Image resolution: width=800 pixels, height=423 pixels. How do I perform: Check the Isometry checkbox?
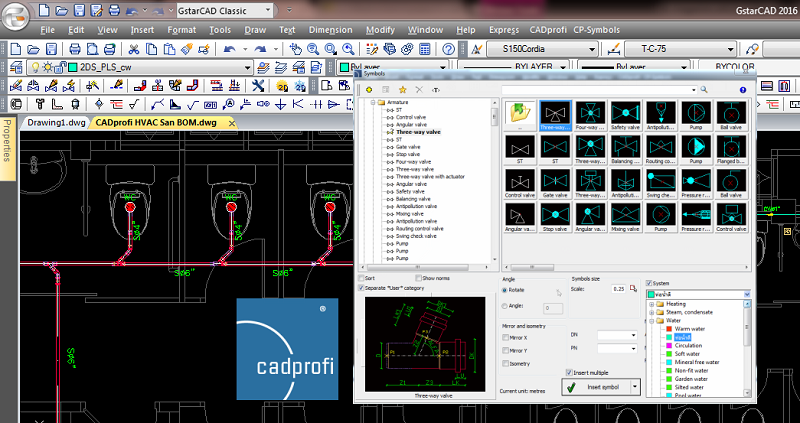[x=505, y=364]
